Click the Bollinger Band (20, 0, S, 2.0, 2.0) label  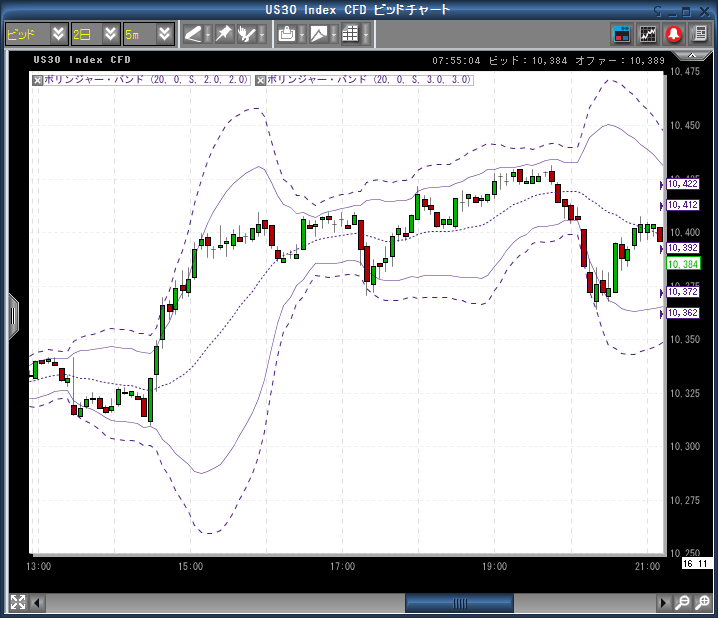coord(146,79)
